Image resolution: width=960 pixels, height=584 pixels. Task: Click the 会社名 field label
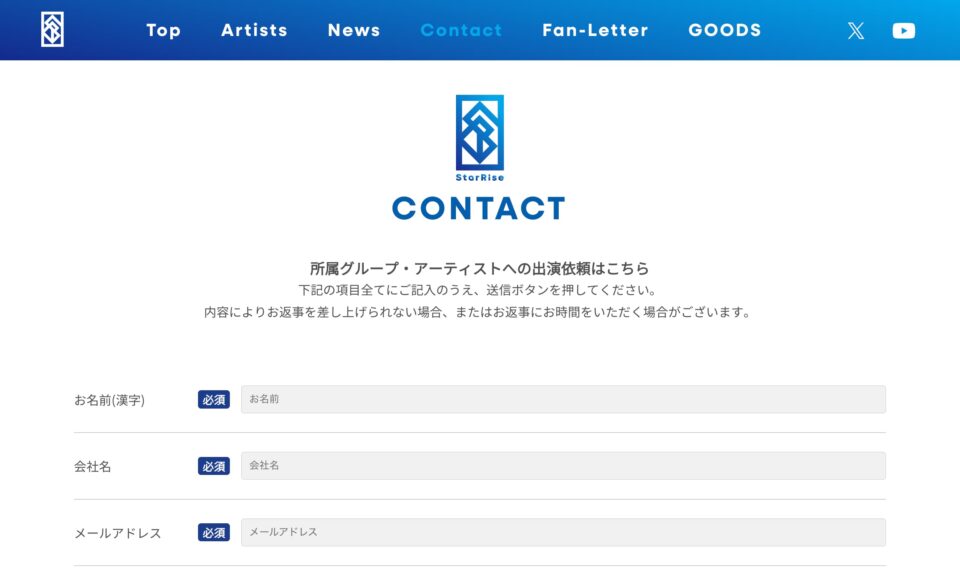click(93, 467)
